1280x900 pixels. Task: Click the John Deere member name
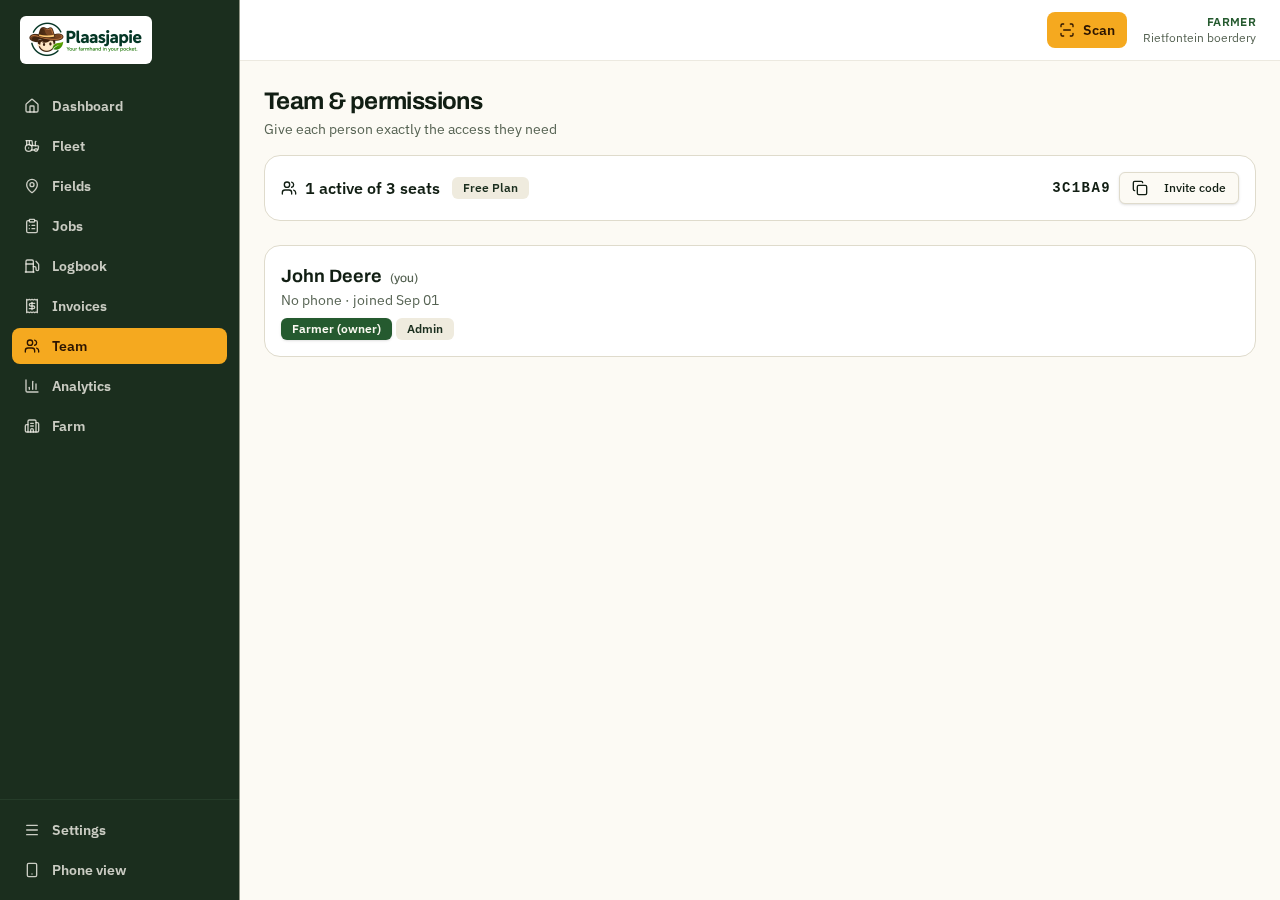[x=331, y=276]
